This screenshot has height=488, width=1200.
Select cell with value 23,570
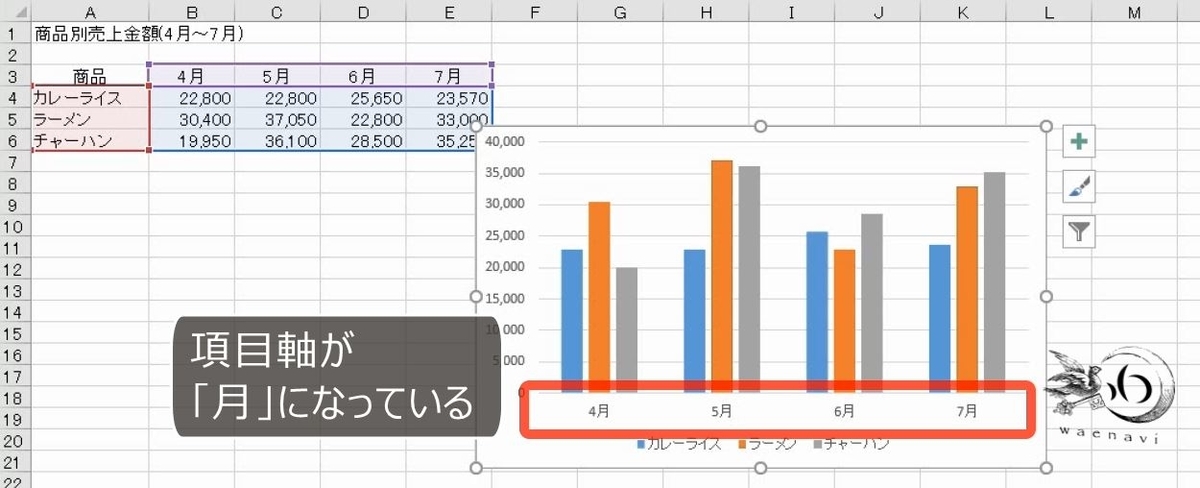coord(449,98)
